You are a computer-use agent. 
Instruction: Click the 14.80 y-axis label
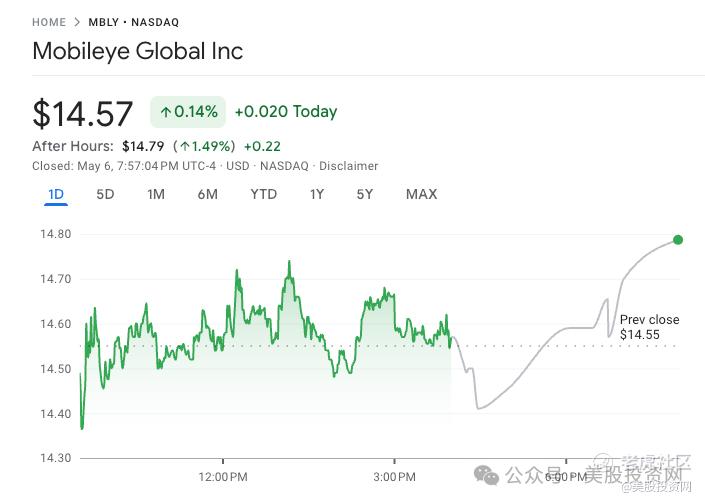tap(56, 234)
